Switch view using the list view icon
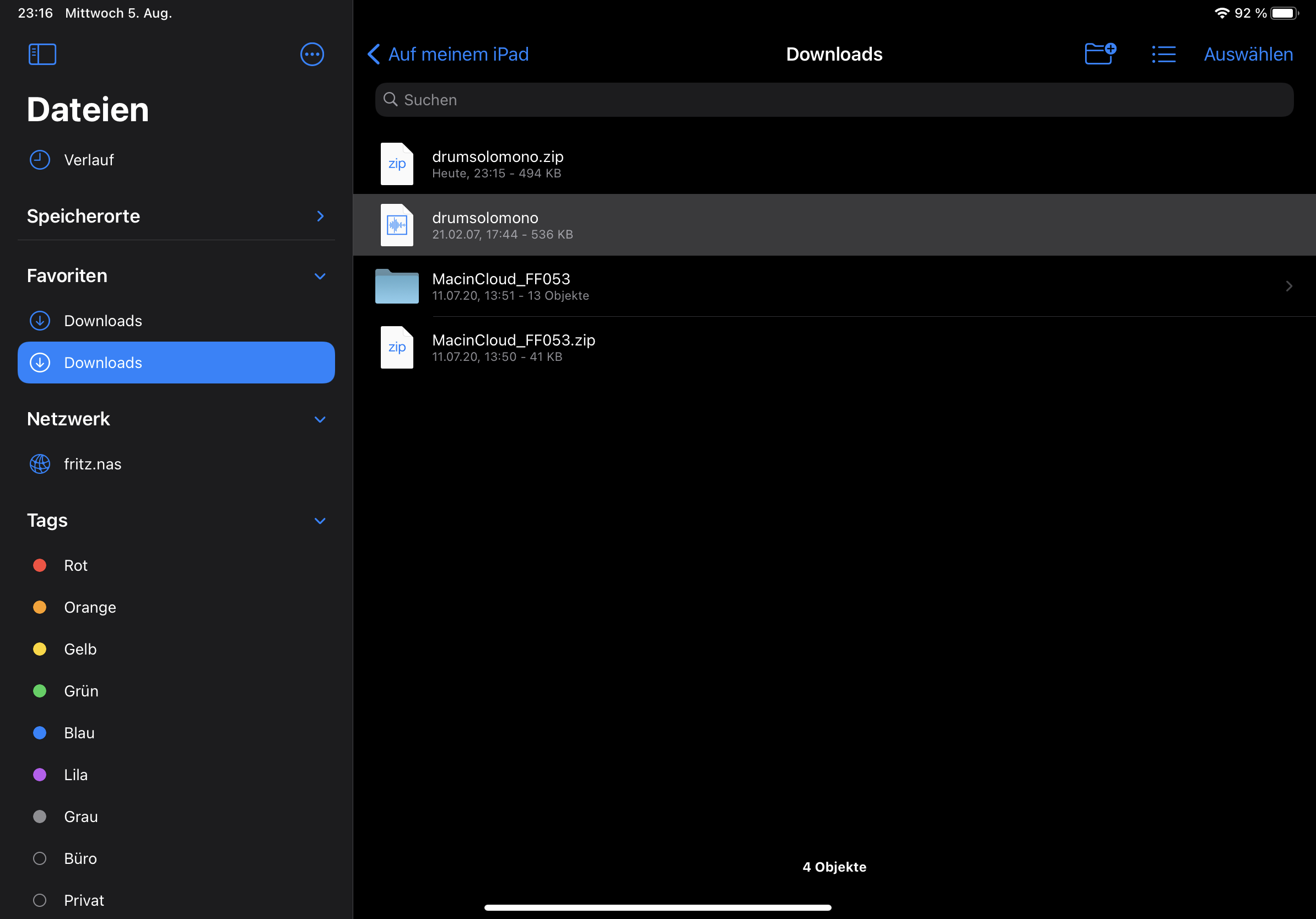1316x919 pixels. [1163, 55]
